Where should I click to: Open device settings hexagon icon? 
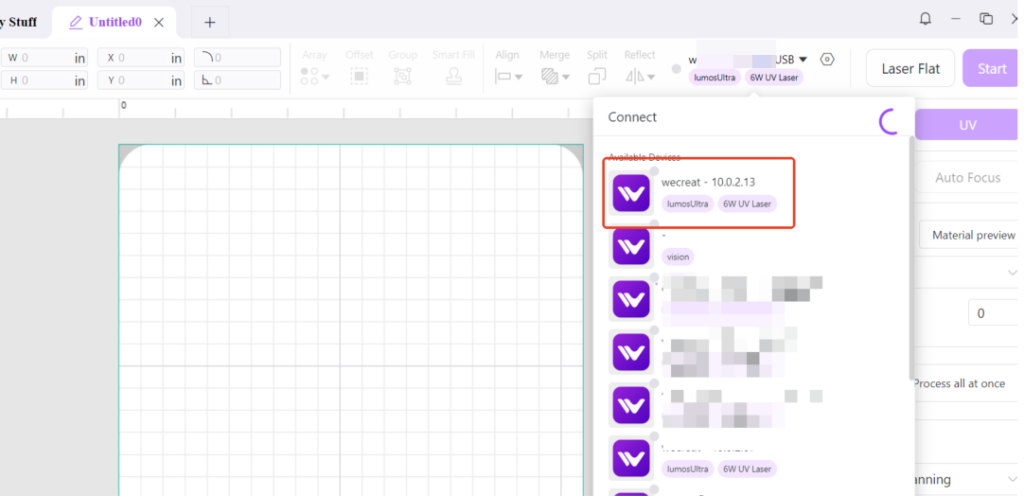[827, 59]
